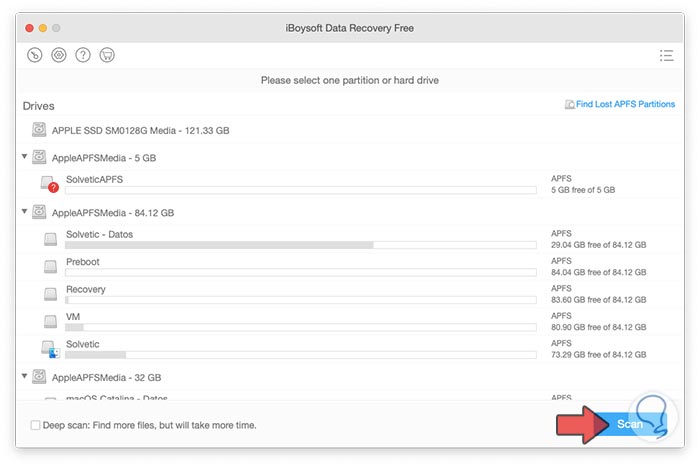Image resolution: width=700 pixels, height=466 pixels.
Task: Click the Solvetic startup volume icon
Action: point(50,349)
